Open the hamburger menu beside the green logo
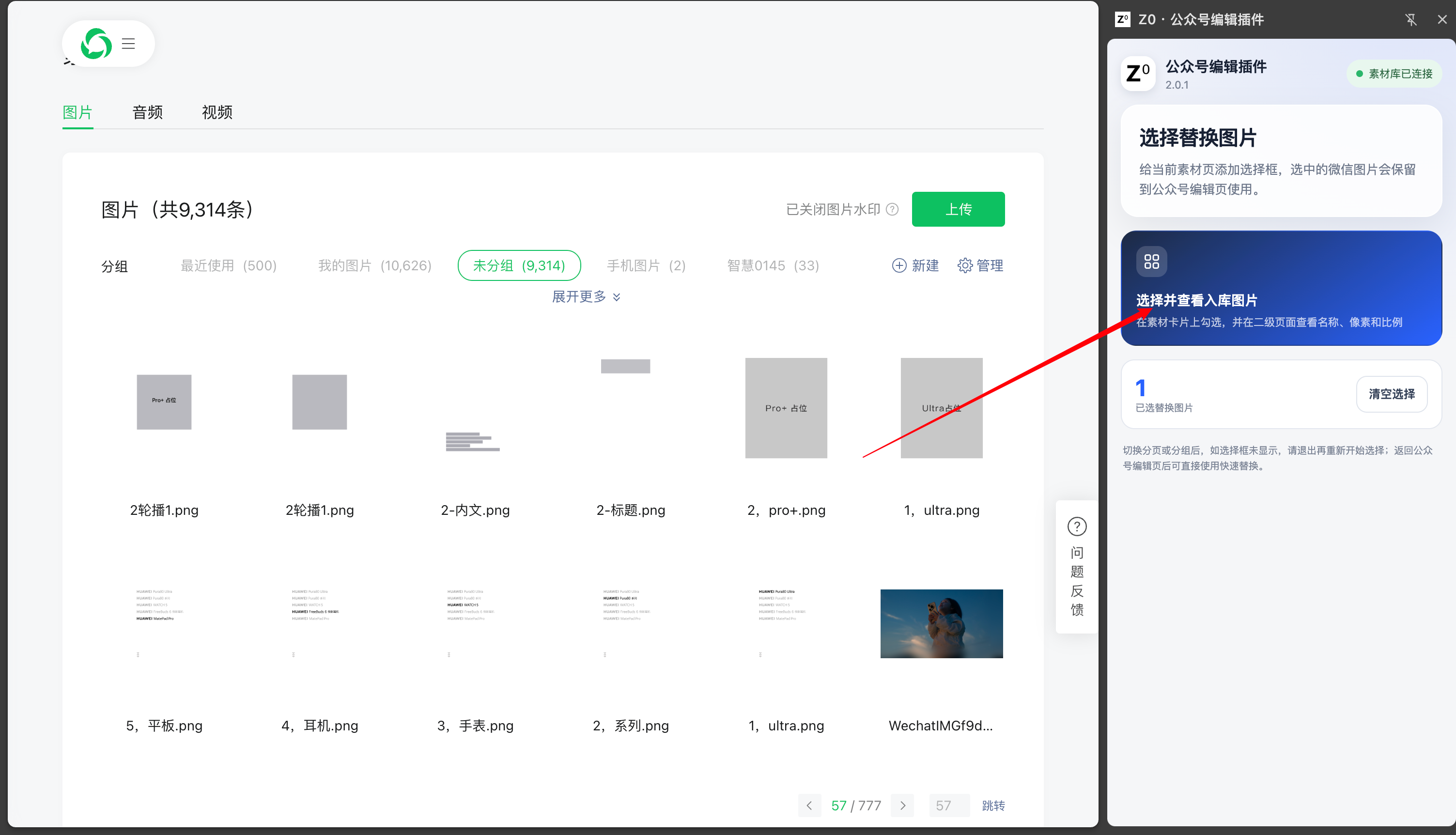This screenshot has height=835, width=1456. point(128,44)
